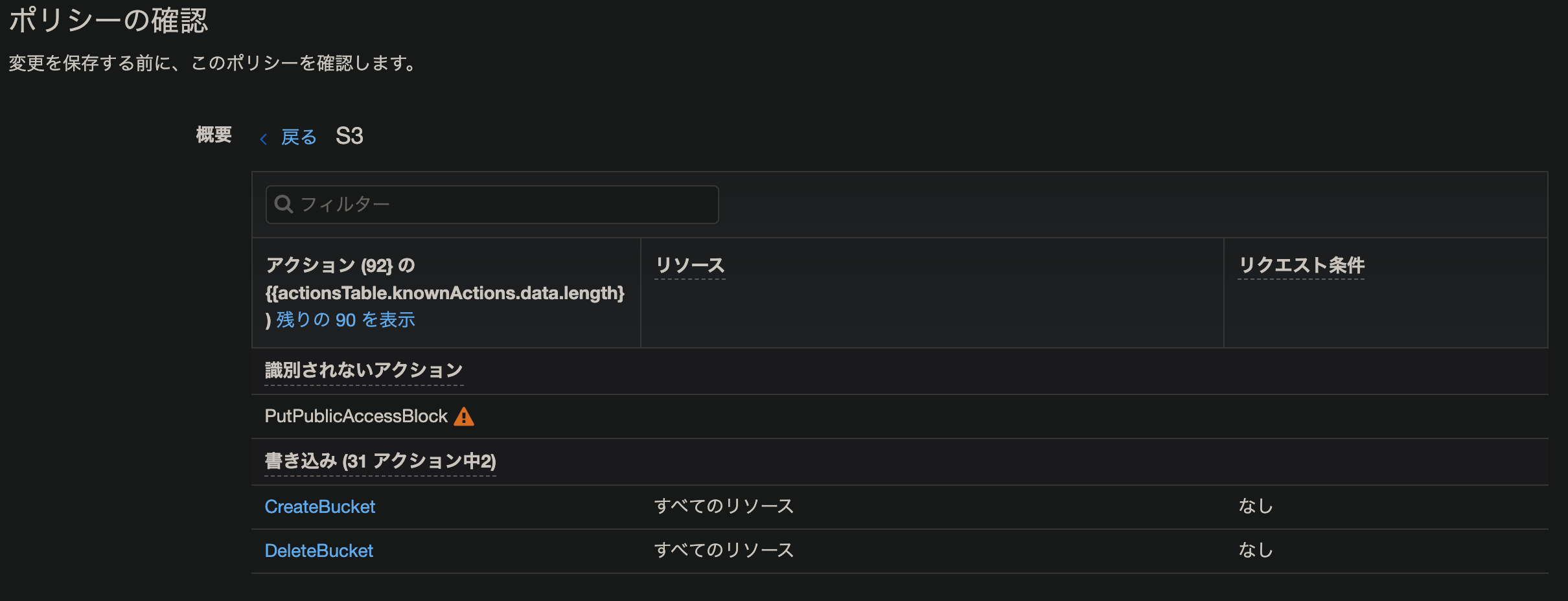Click the search magnifier icon in filter box
1568x601 pixels.
(x=284, y=204)
